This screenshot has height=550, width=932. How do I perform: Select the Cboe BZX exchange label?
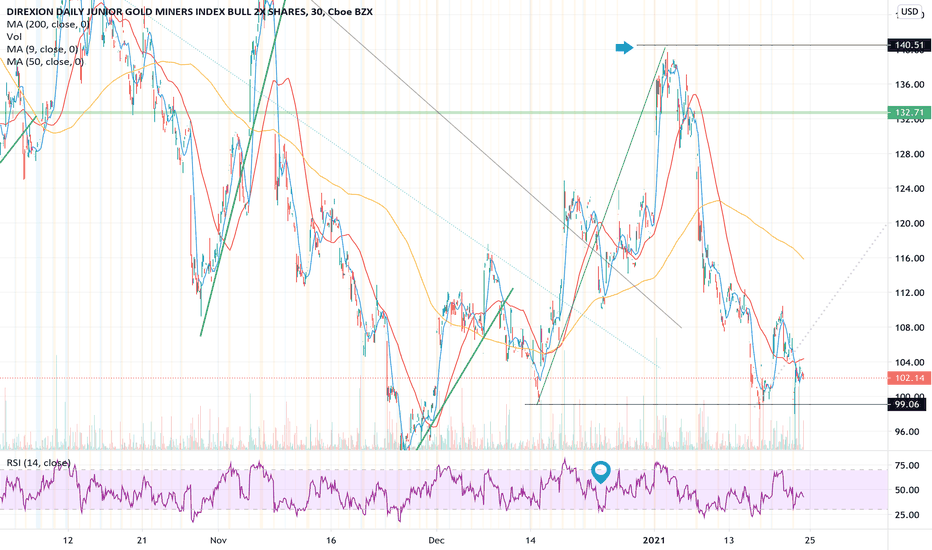coord(350,11)
